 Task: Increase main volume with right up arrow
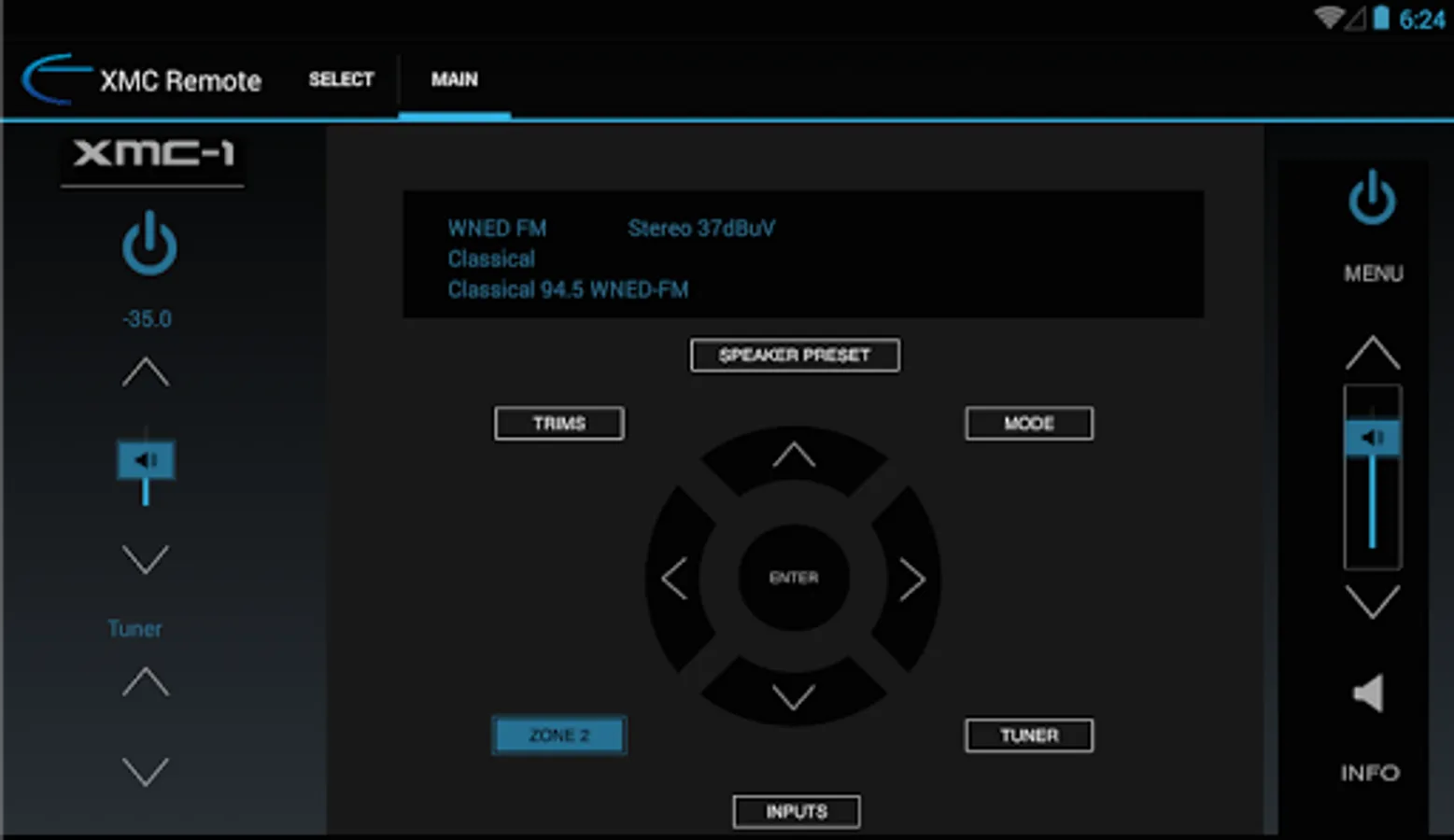1372,353
